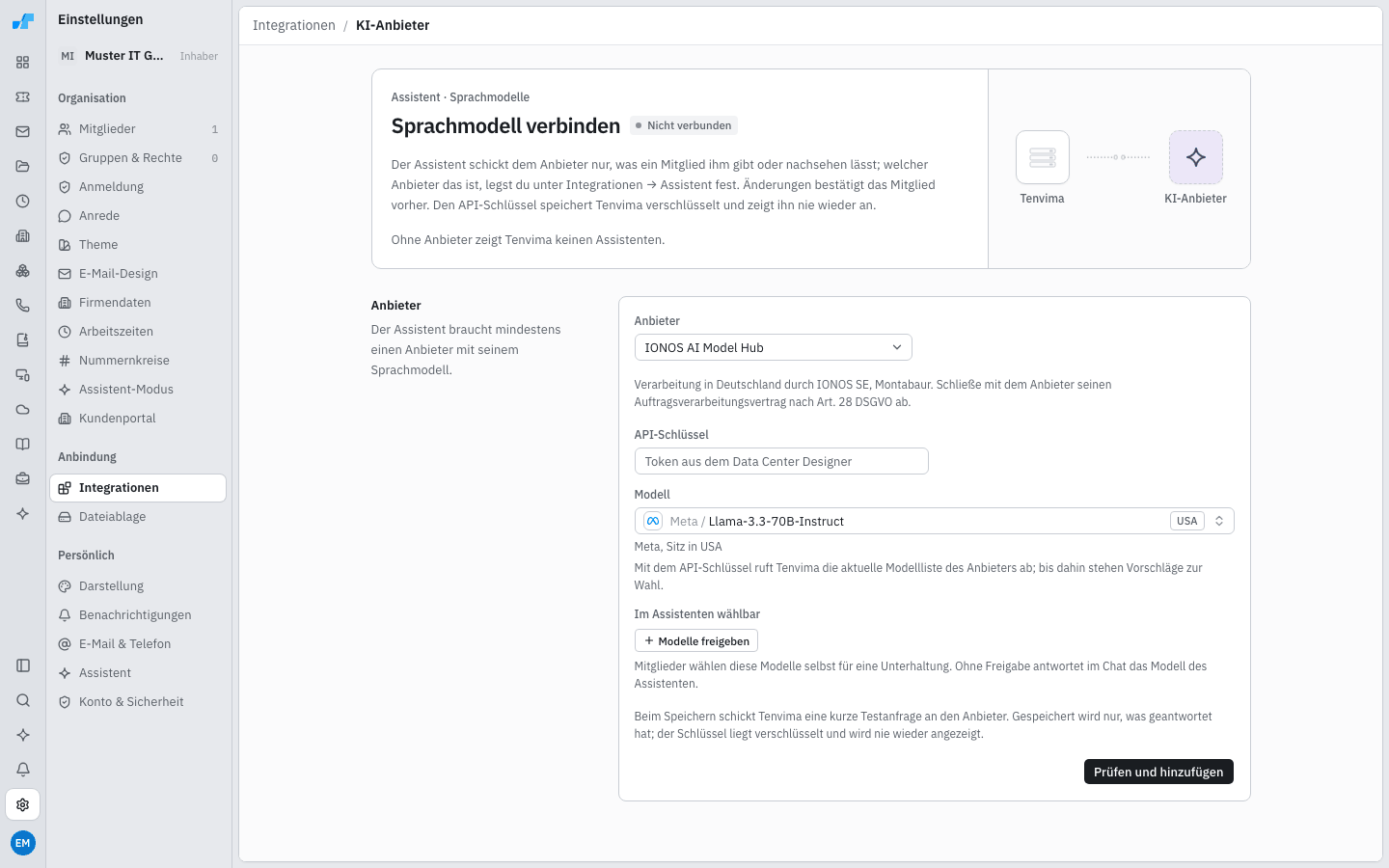Select Integrationen in the sidebar
Image resolution: width=1389 pixels, height=868 pixels.
[x=138, y=488]
